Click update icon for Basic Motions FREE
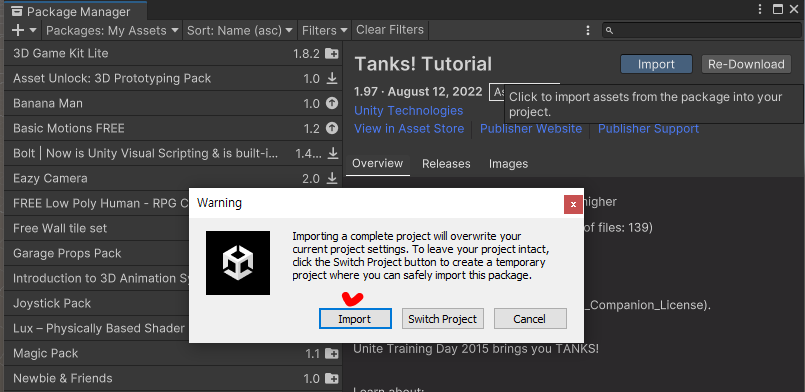Image resolution: width=805 pixels, height=392 pixels. 332,128
